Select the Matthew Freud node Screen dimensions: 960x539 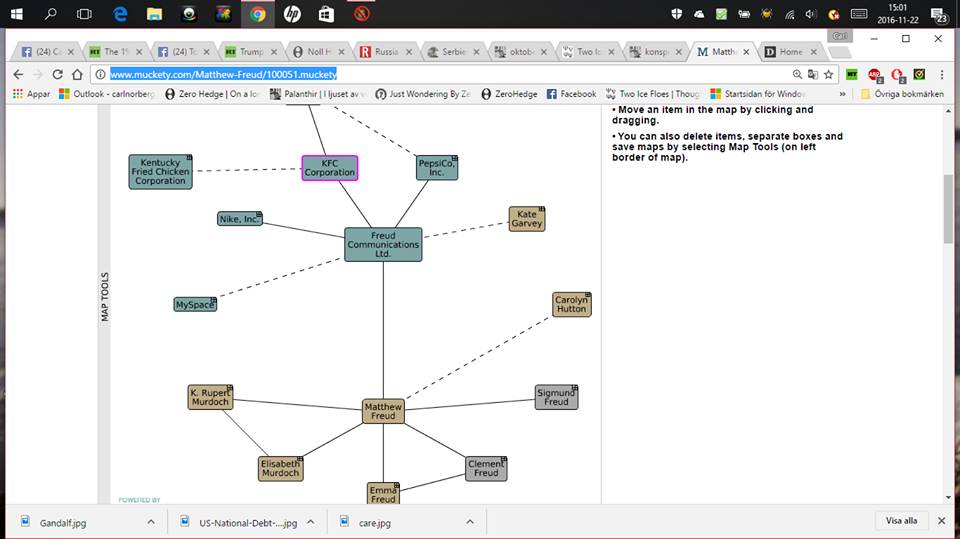coord(383,411)
